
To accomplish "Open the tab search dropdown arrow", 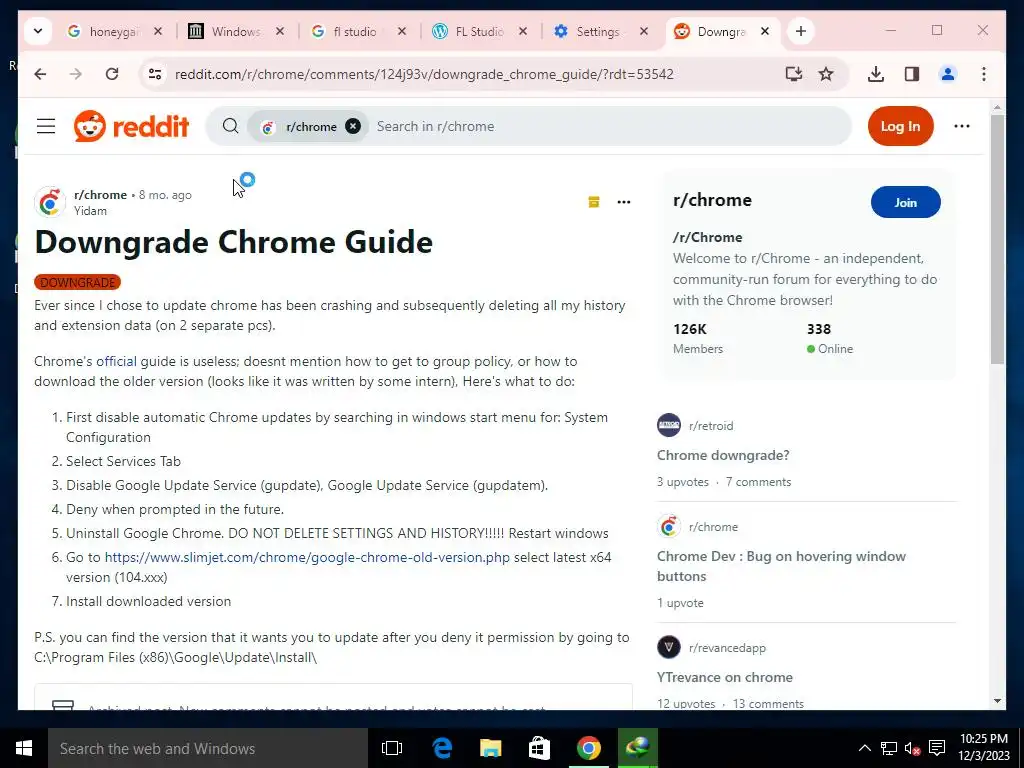I will tap(38, 31).
